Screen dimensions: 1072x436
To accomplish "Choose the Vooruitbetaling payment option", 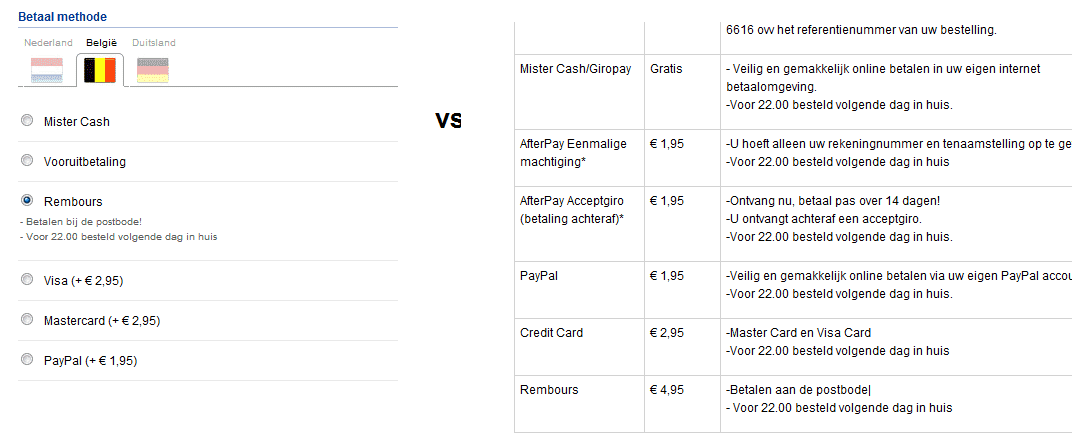I will point(26,161).
